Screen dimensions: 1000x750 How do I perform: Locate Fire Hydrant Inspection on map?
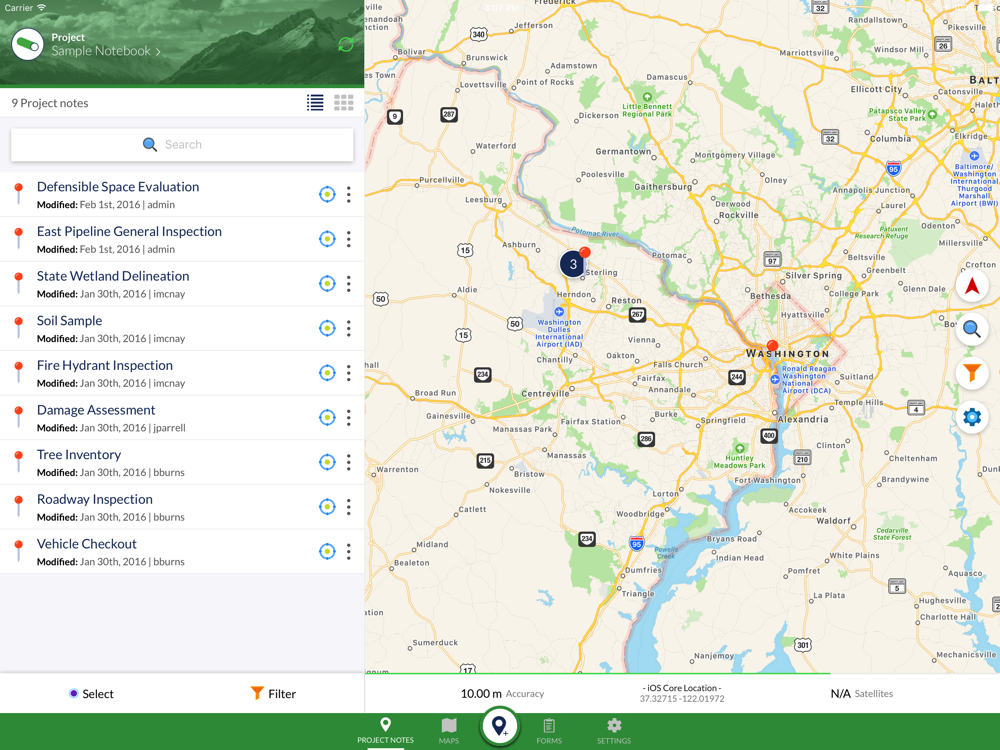click(327, 373)
